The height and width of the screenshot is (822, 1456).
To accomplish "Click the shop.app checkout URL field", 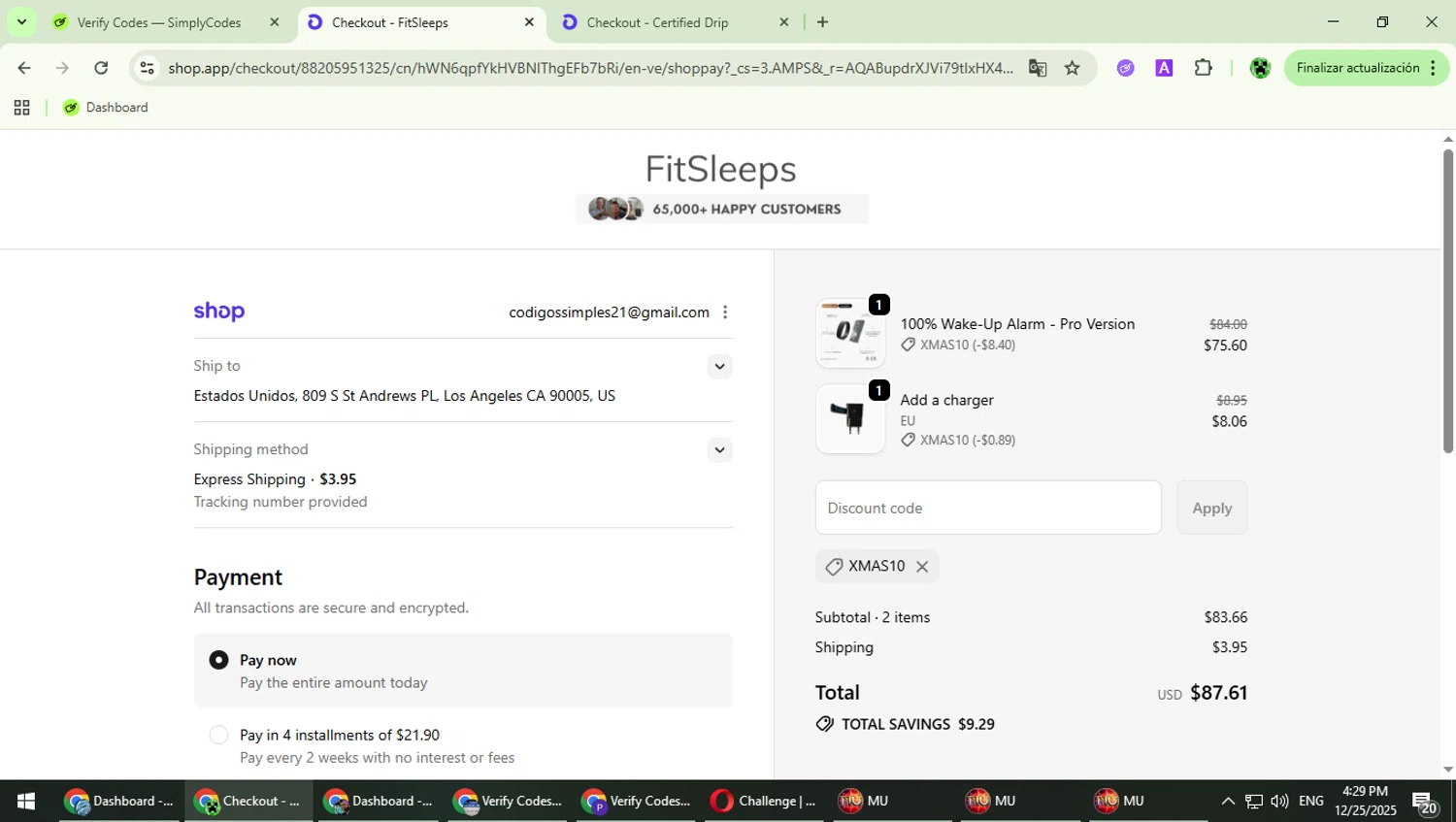I will tap(590, 68).
